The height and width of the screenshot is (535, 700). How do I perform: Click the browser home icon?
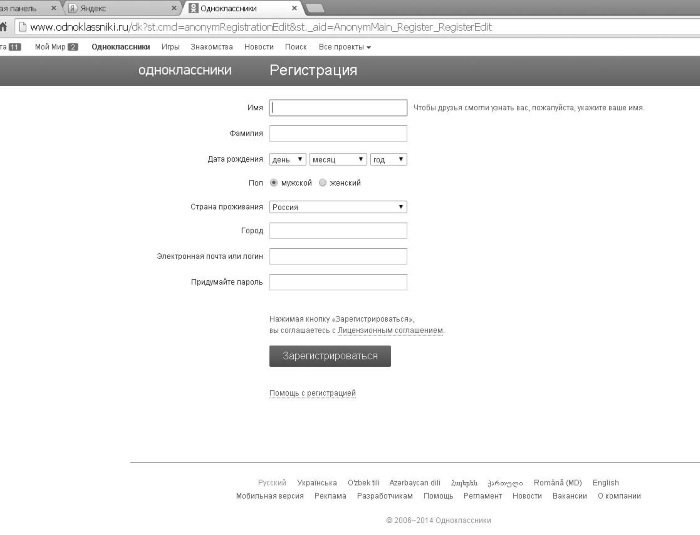[x=3, y=27]
